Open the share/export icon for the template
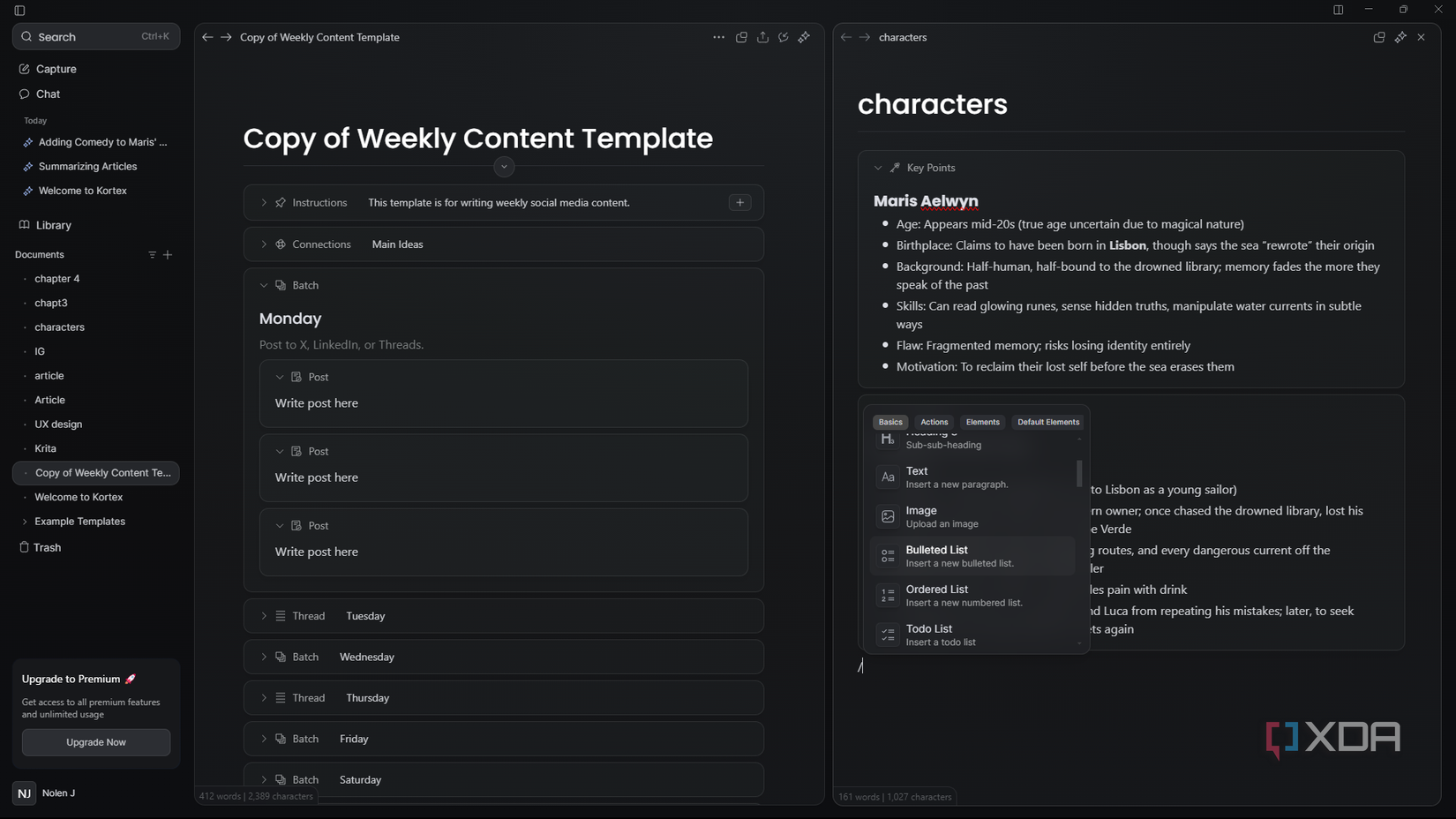 click(x=762, y=37)
